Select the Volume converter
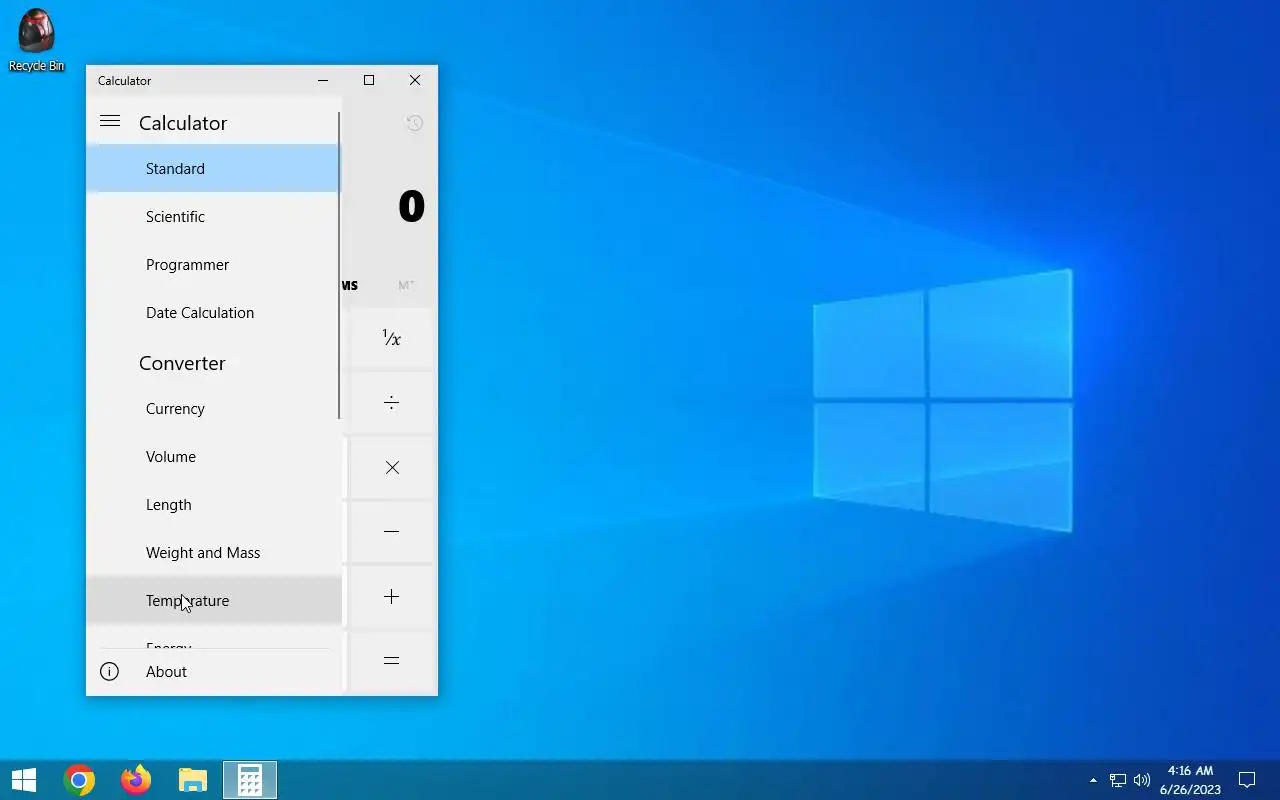Image resolution: width=1280 pixels, height=800 pixels. 213,456
